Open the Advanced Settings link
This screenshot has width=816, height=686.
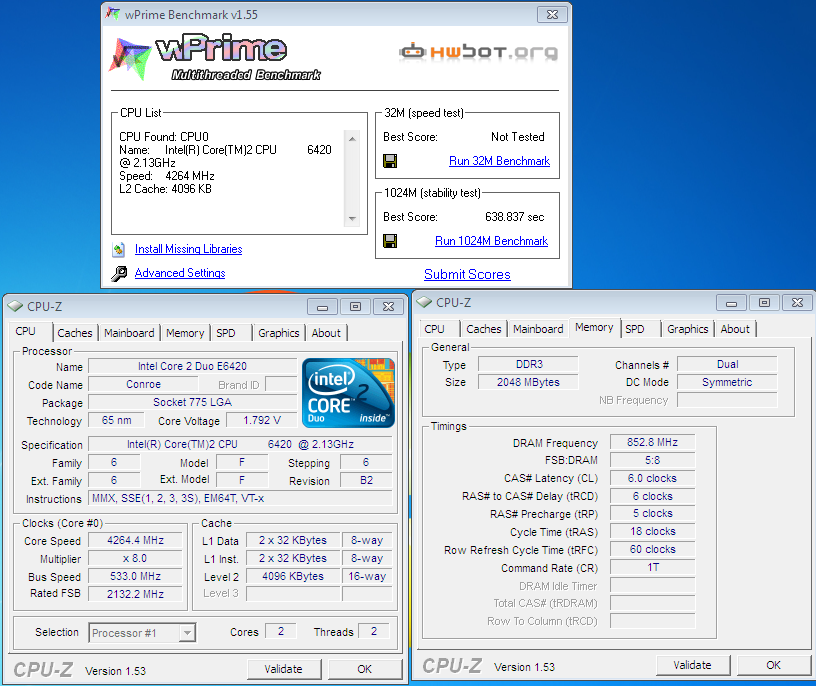point(180,273)
